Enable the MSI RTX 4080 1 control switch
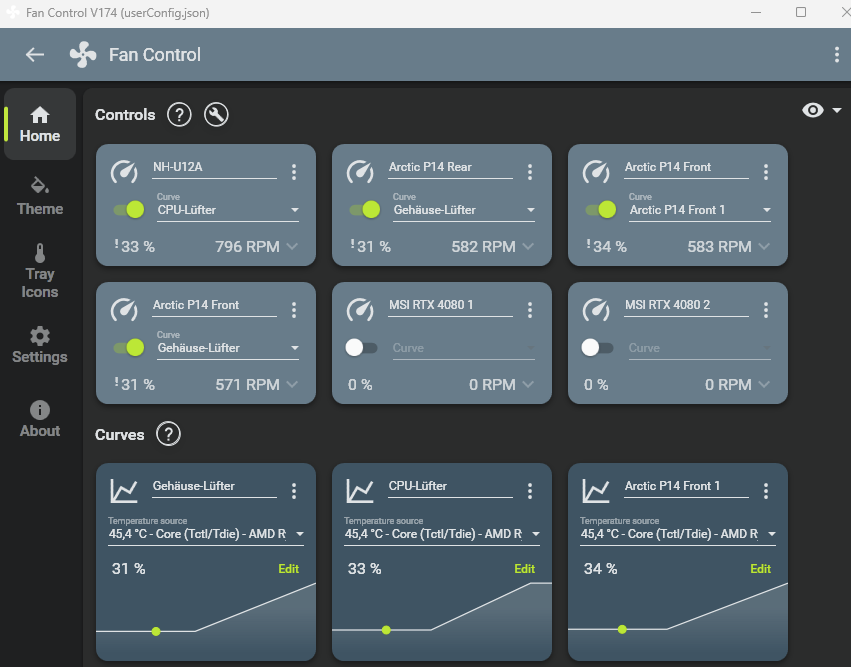Image resolution: width=851 pixels, height=667 pixels. click(361, 347)
